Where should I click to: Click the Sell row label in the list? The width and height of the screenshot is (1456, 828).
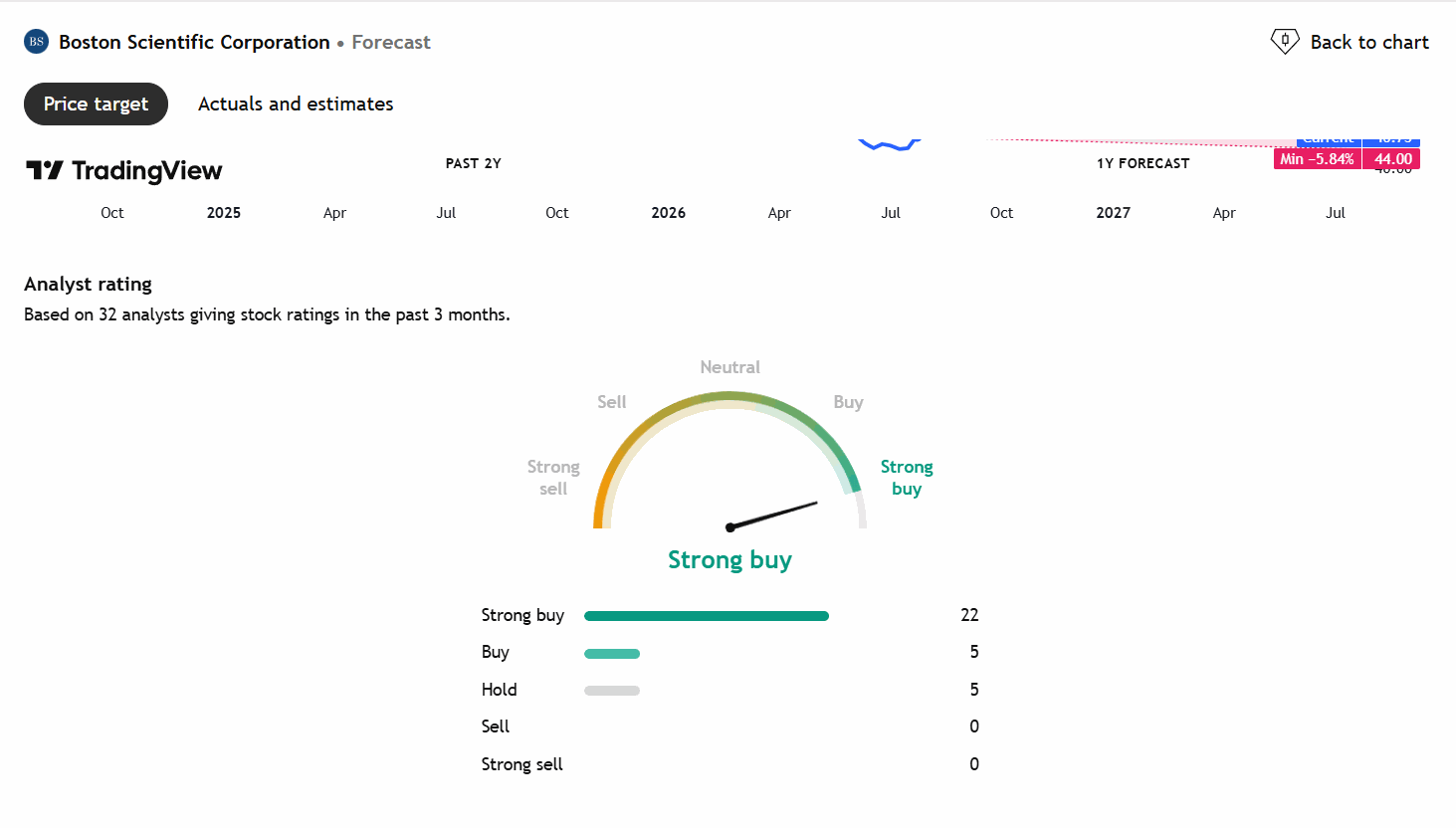495,726
